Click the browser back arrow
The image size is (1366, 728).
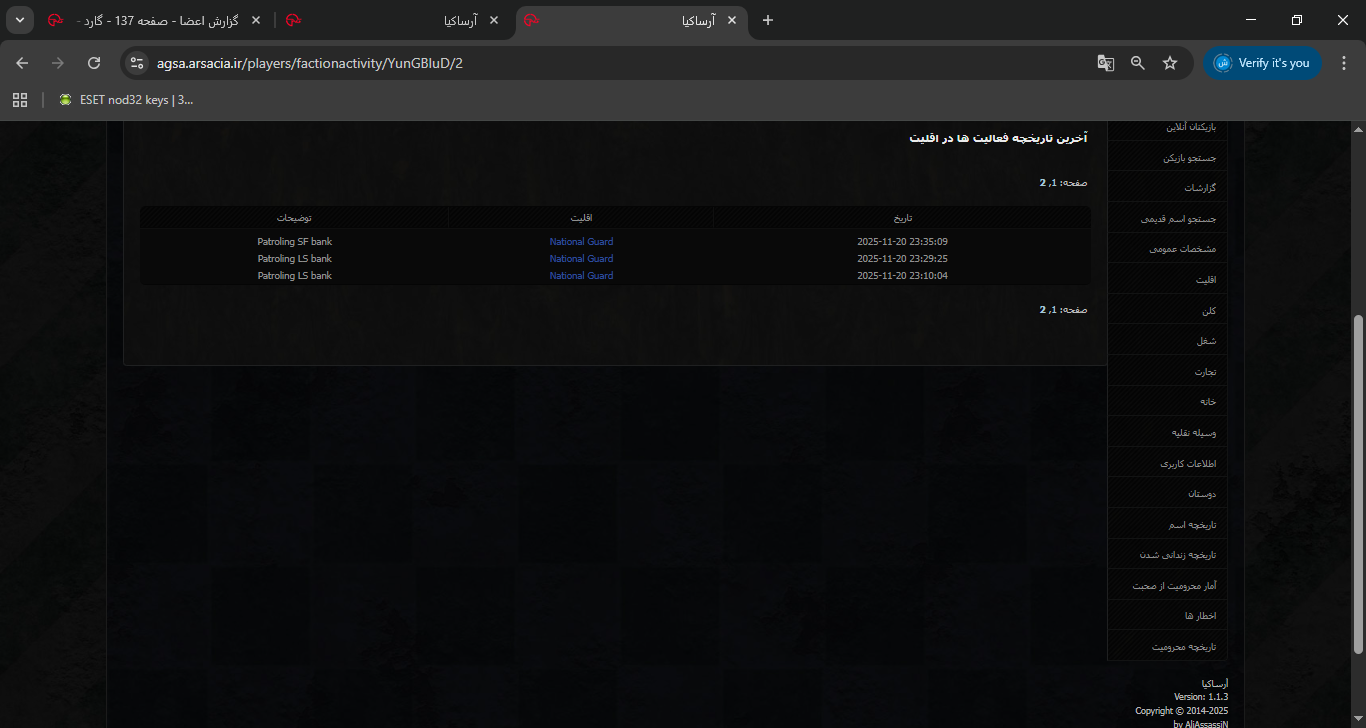tap(22, 63)
